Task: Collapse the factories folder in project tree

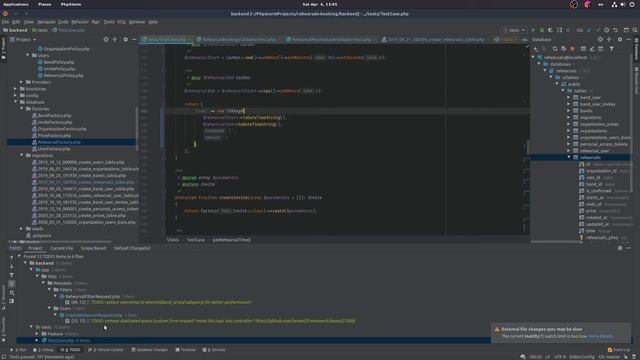Action: (x=22, y=109)
